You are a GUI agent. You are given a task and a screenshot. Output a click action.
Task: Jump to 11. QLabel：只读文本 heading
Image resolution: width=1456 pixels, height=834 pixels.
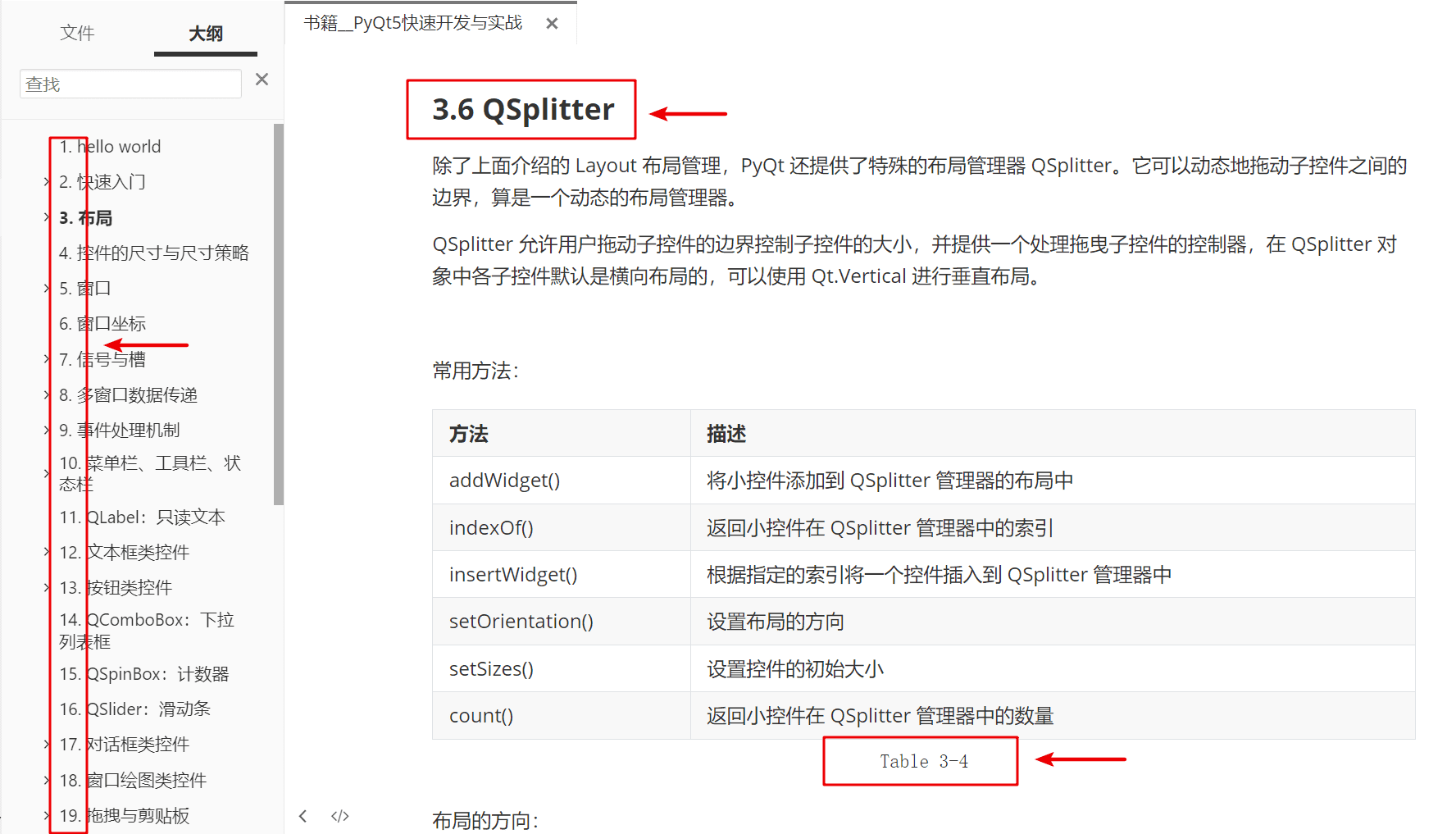[x=142, y=517]
